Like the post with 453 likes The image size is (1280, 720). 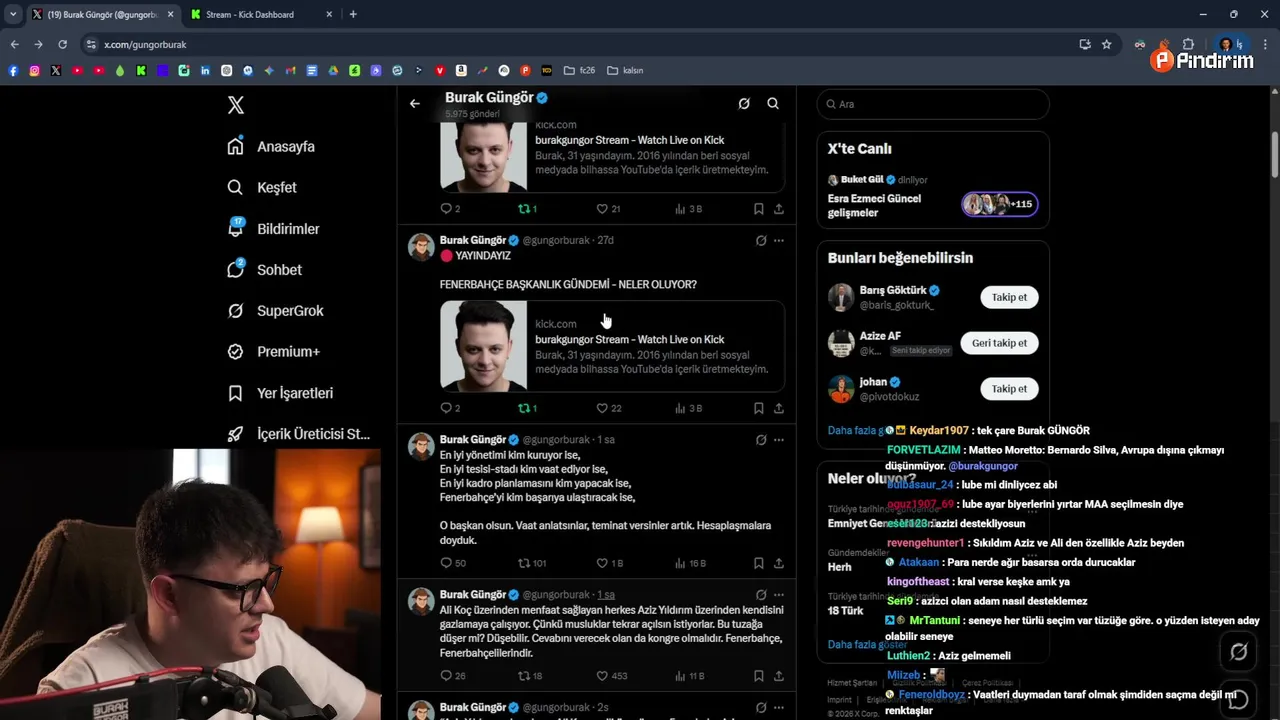pyautogui.click(x=612, y=676)
